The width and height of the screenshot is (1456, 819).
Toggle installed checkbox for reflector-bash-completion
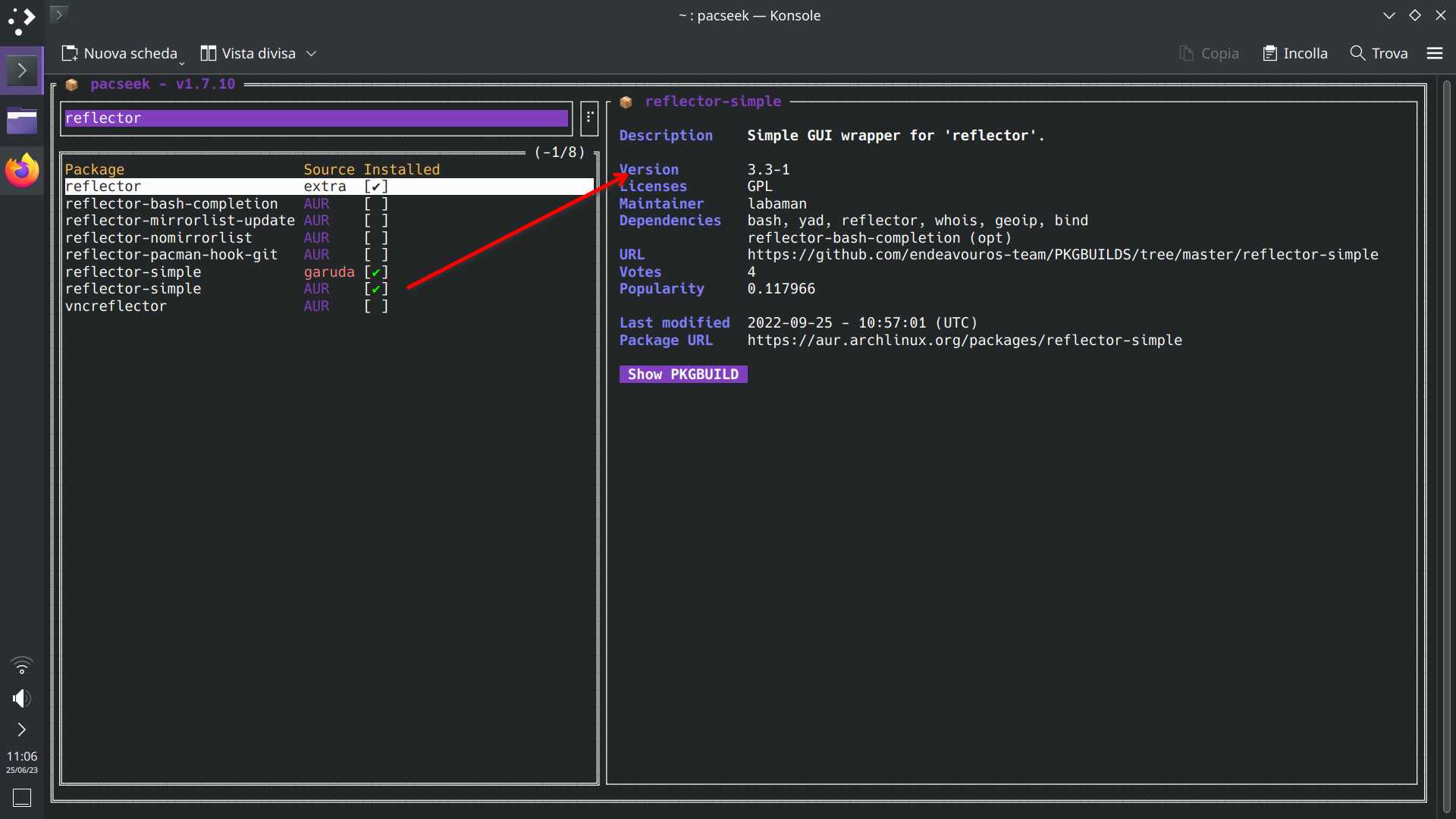tap(376, 204)
